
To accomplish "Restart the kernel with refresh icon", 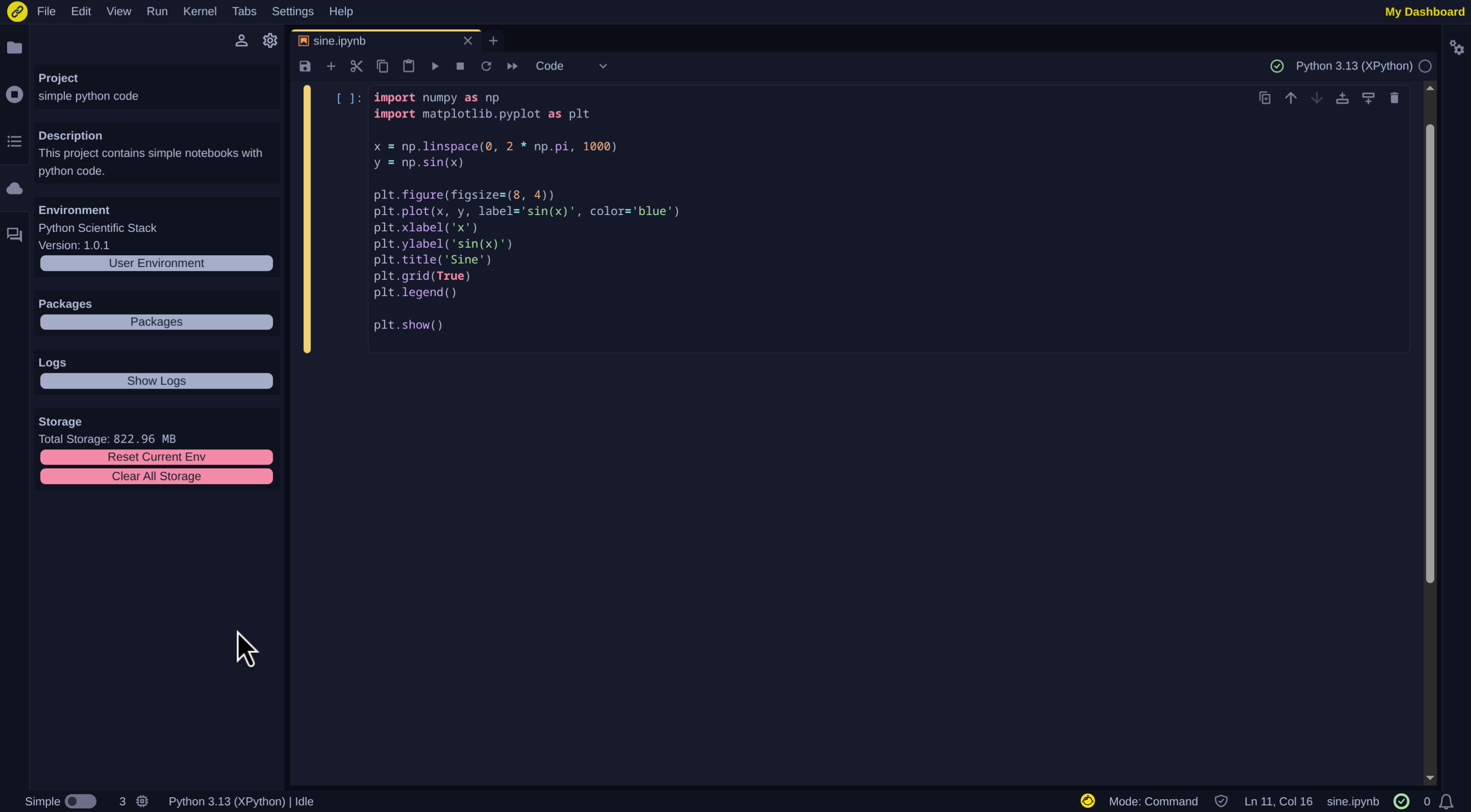I will point(486,65).
